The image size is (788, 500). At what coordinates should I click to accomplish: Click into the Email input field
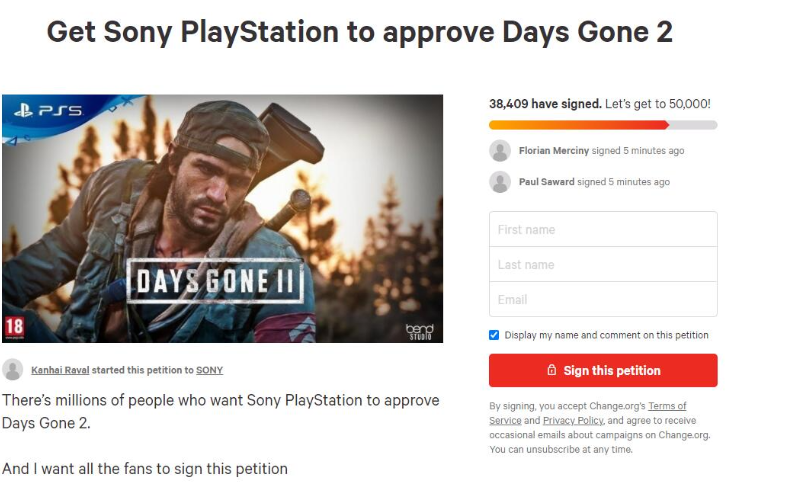click(x=602, y=299)
